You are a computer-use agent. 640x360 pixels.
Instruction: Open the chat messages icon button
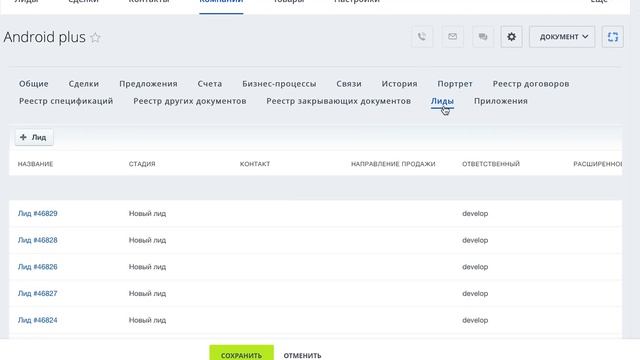pyautogui.click(x=482, y=37)
